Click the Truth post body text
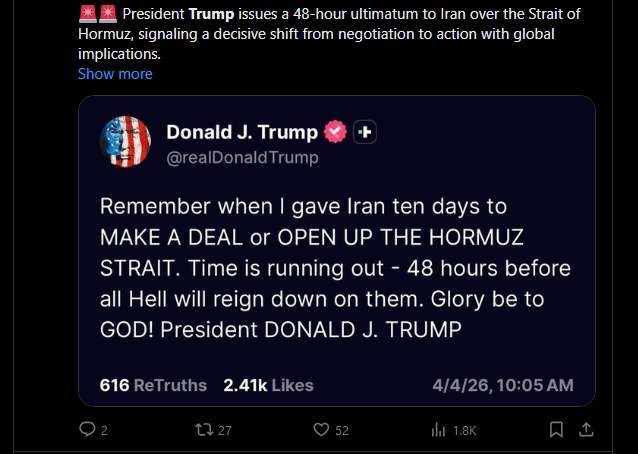Image resolution: width=638 pixels, height=454 pixels. tap(335, 269)
